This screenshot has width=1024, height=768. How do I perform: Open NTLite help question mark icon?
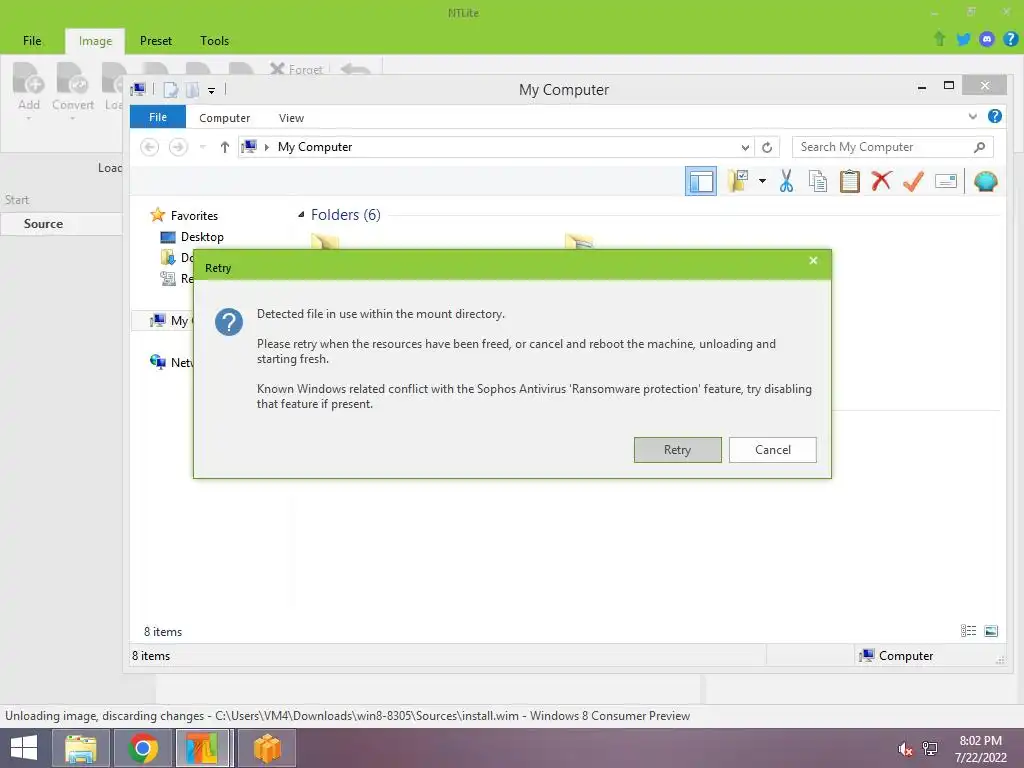(x=1010, y=39)
